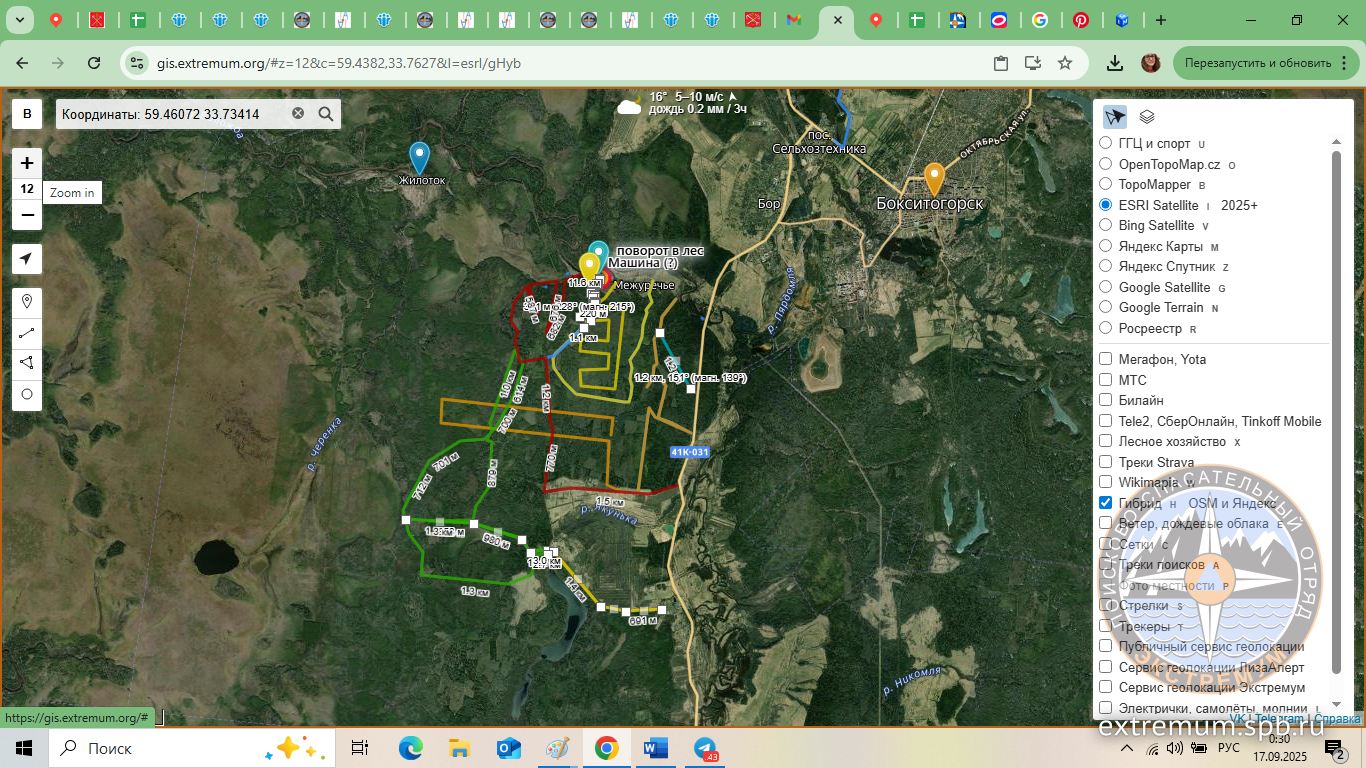Switch to the Pinterest tab
This screenshot has height=768, width=1366.
pyautogui.click(x=1081, y=20)
